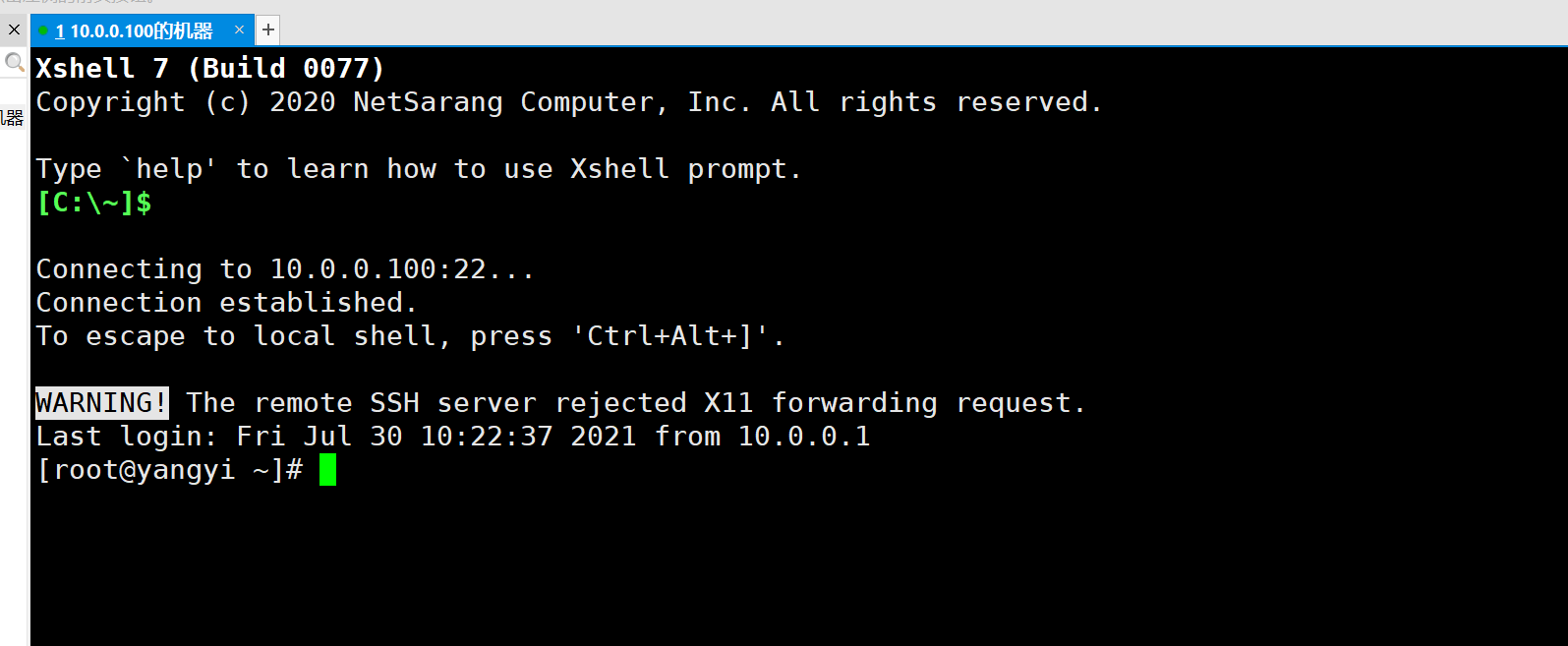Click the Copyright NetSarang Computer line
This screenshot has height=646, width=1568.
pos(569,102)
